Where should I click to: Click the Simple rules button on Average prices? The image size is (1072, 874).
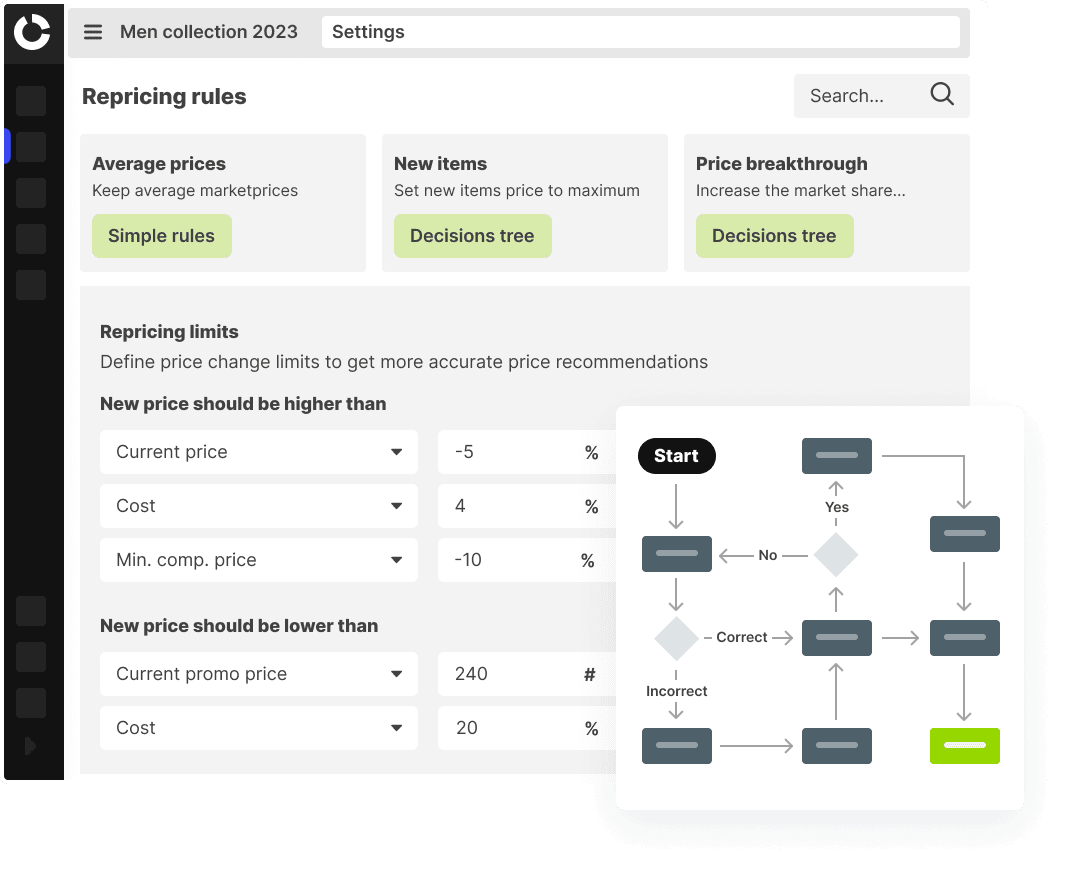click(161, 236)
